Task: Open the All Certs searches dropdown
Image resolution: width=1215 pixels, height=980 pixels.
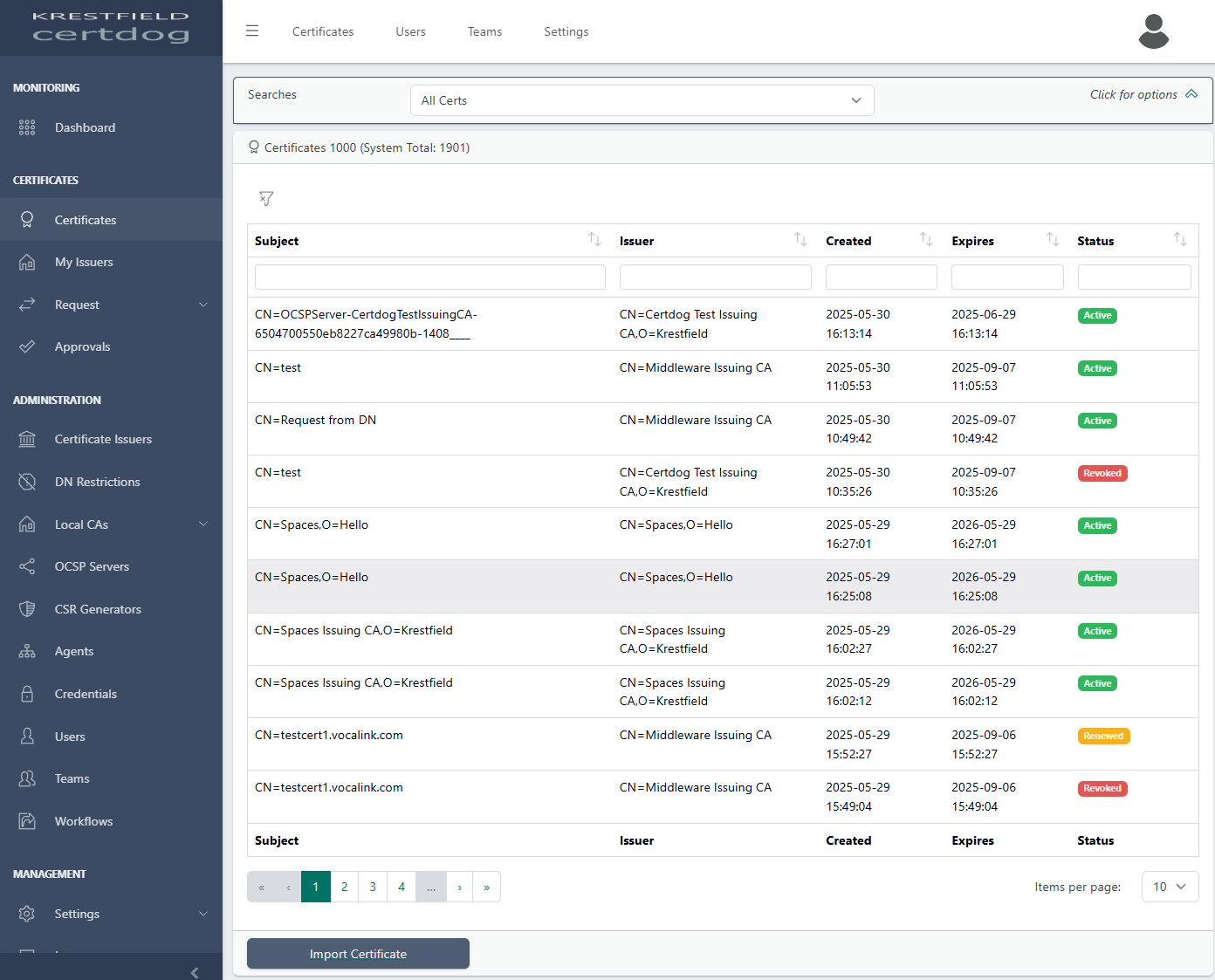Action: pyautogui.click(x=642, y=100)
